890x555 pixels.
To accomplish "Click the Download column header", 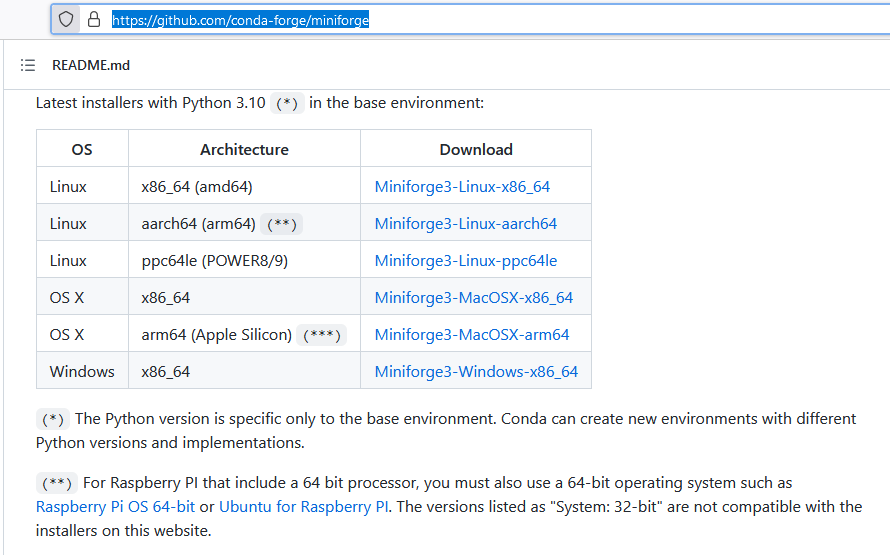I will [476, 149].
